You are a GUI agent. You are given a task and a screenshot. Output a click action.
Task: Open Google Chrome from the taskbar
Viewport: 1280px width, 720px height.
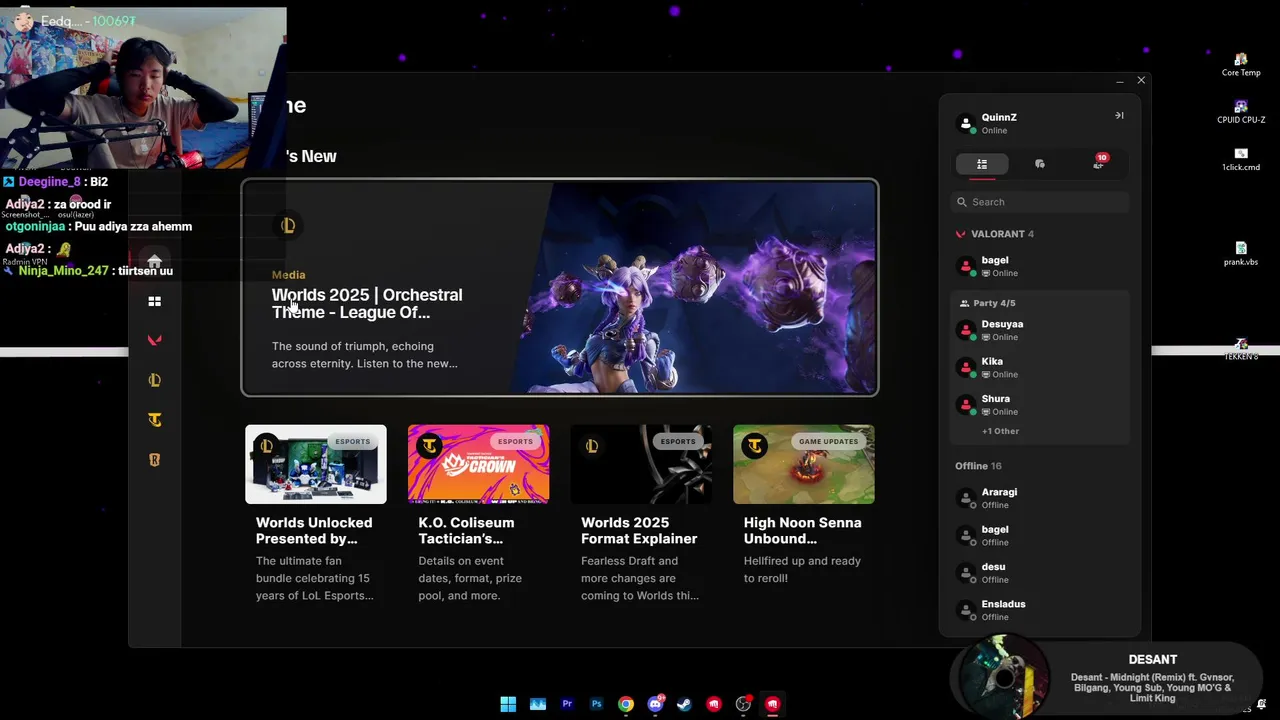(x=625, y=704)
